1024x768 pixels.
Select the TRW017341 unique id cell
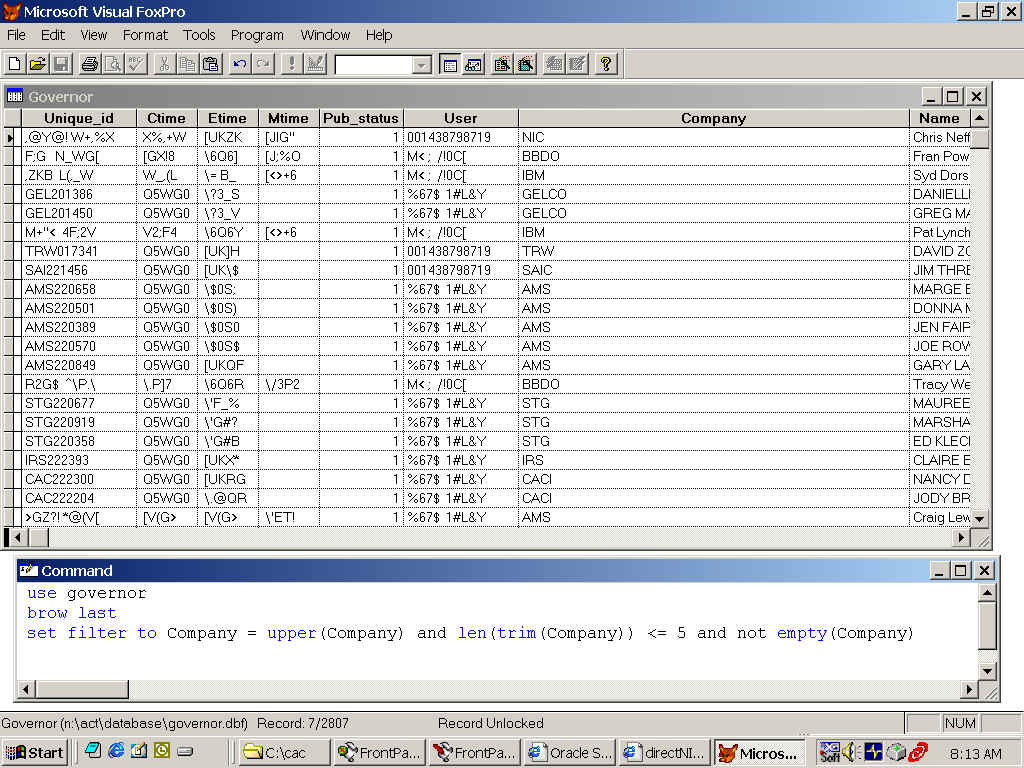(79, 251)
